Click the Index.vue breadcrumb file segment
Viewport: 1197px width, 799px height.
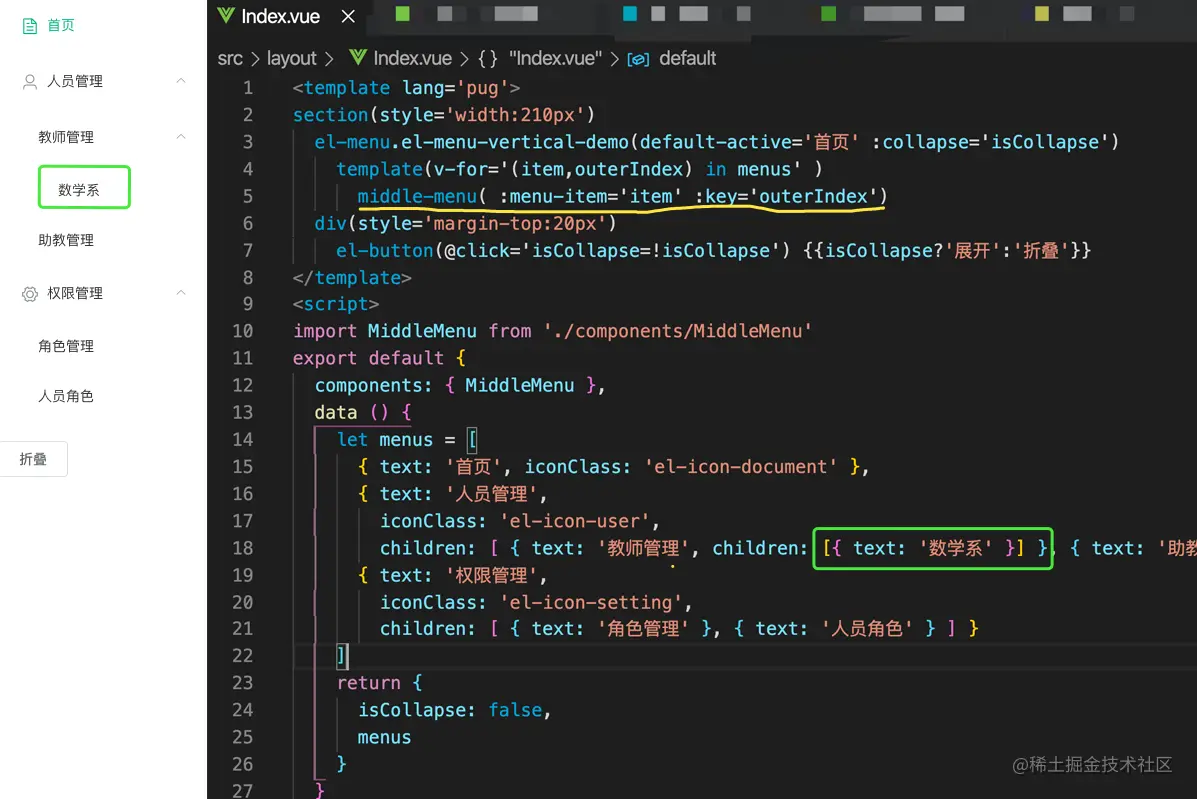[412, 58]
